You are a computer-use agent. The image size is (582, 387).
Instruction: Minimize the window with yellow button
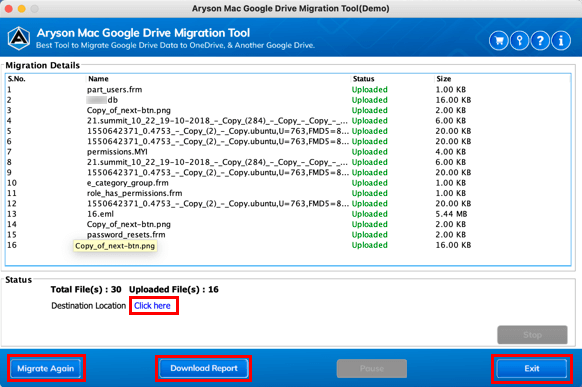click(x=22, y=9)
